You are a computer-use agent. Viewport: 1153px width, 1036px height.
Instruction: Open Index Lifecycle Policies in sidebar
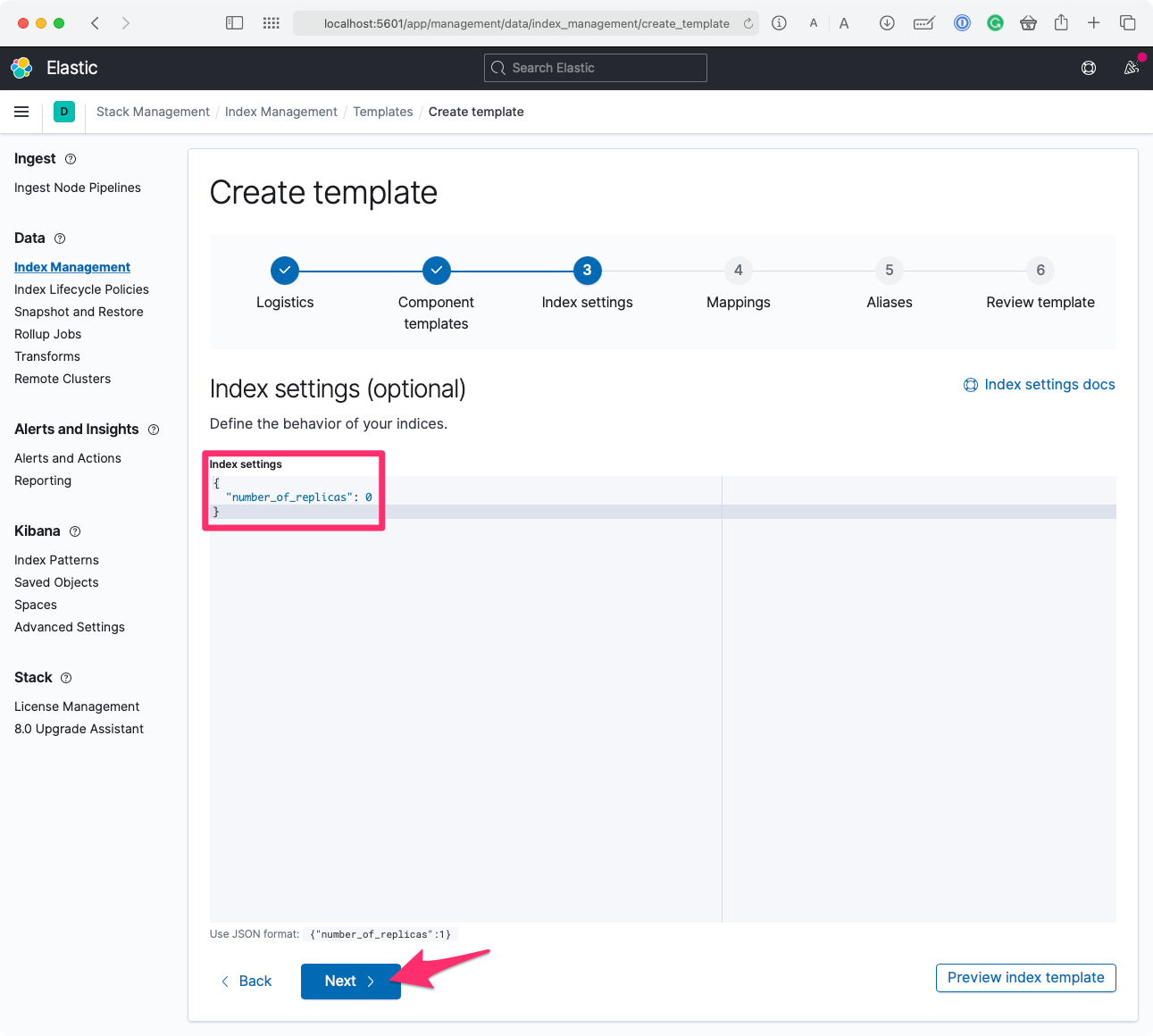(x=81, y=289)
